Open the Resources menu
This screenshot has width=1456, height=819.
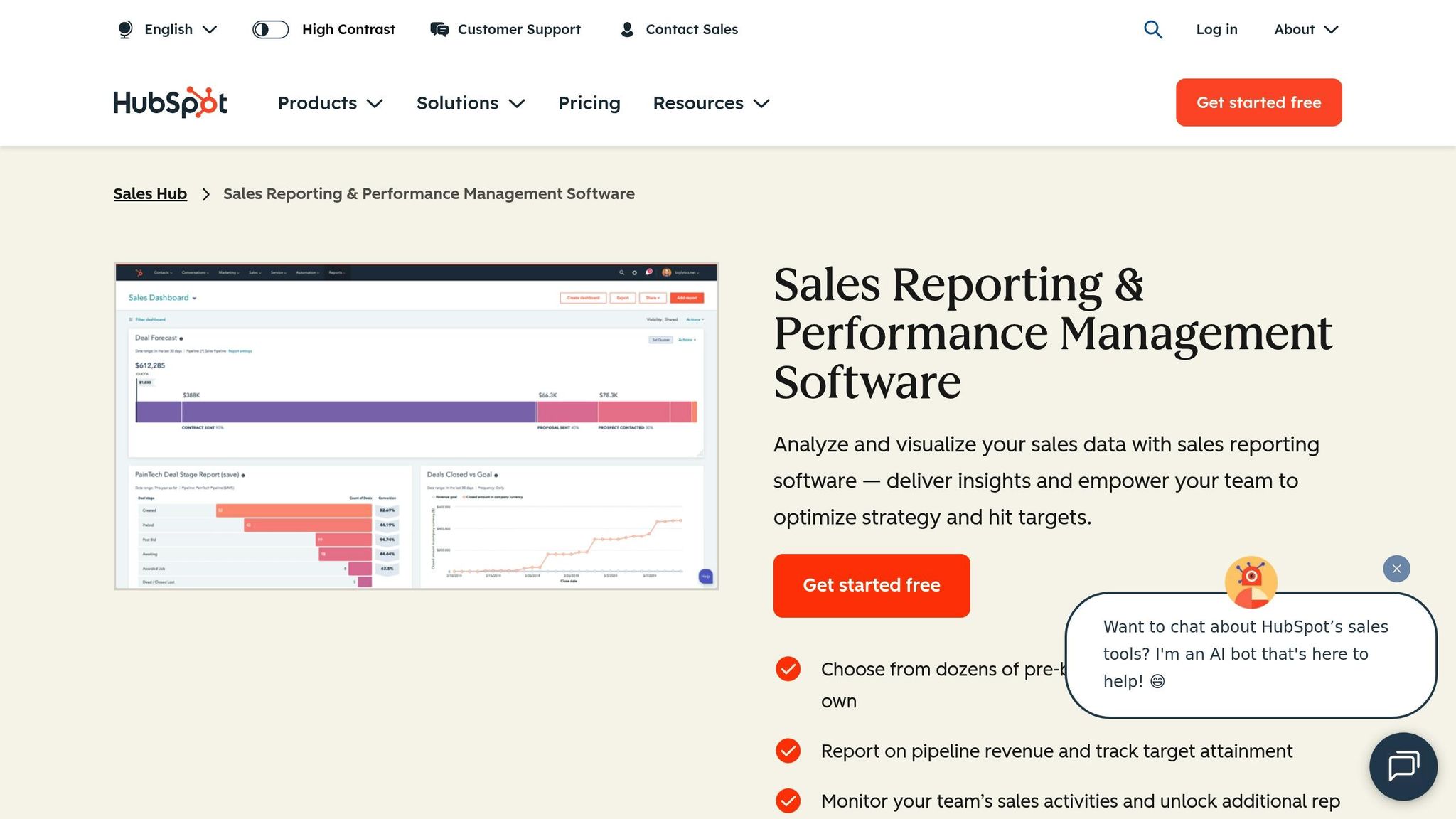[x=711, y=103]
